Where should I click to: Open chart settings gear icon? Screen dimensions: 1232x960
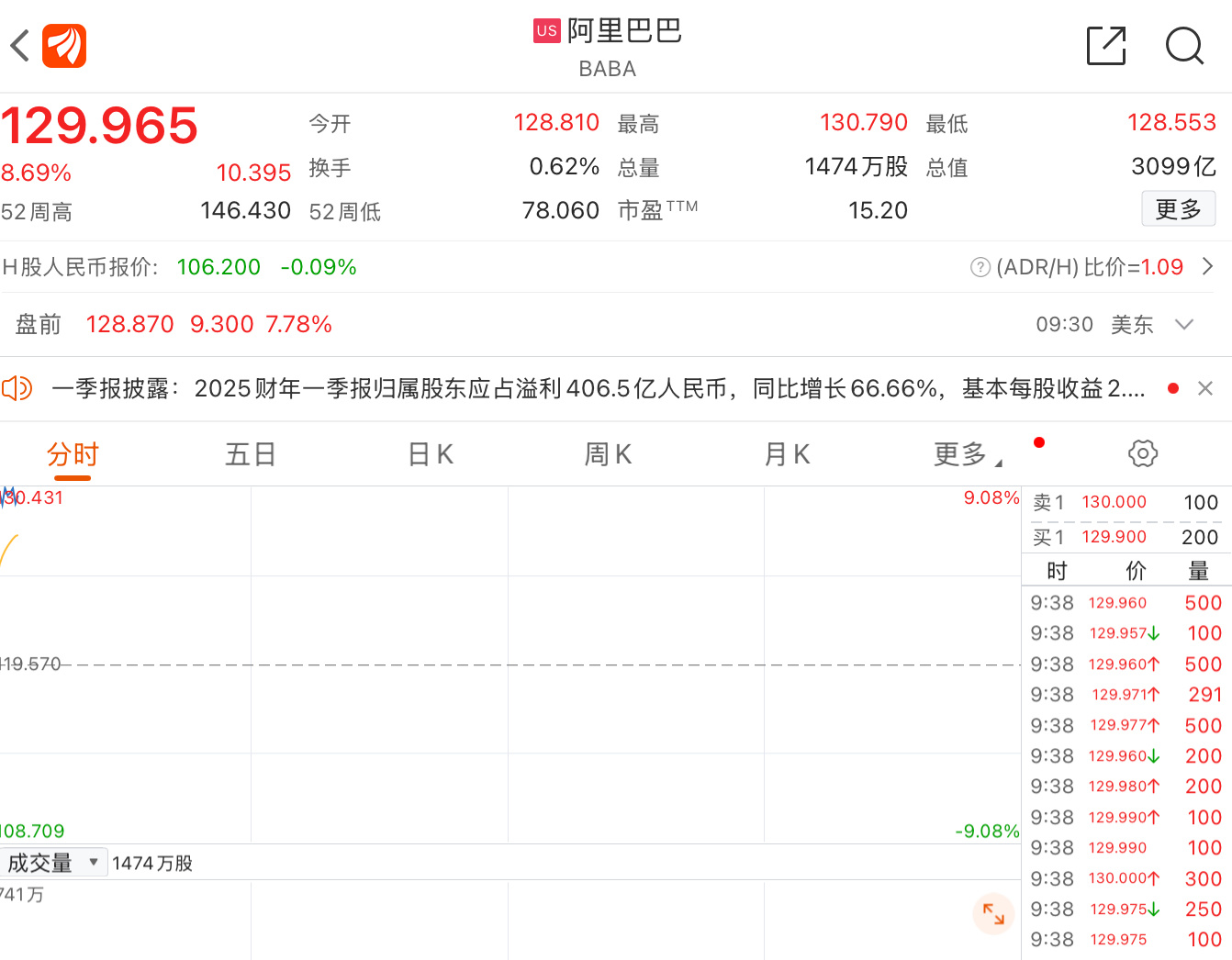click(x=1143, y=453)
